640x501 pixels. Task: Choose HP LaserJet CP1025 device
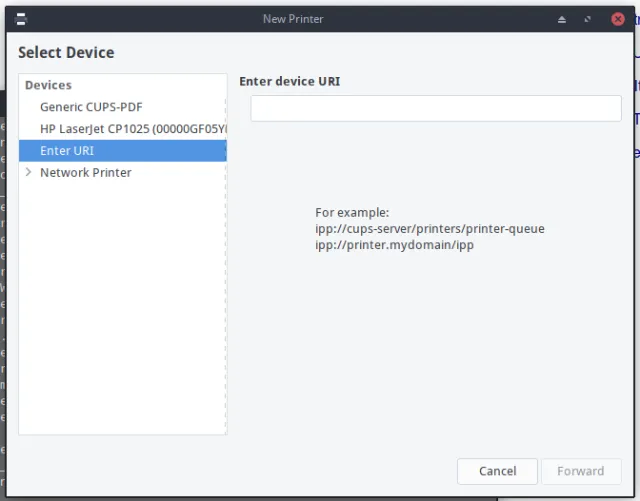pos(122,129)
